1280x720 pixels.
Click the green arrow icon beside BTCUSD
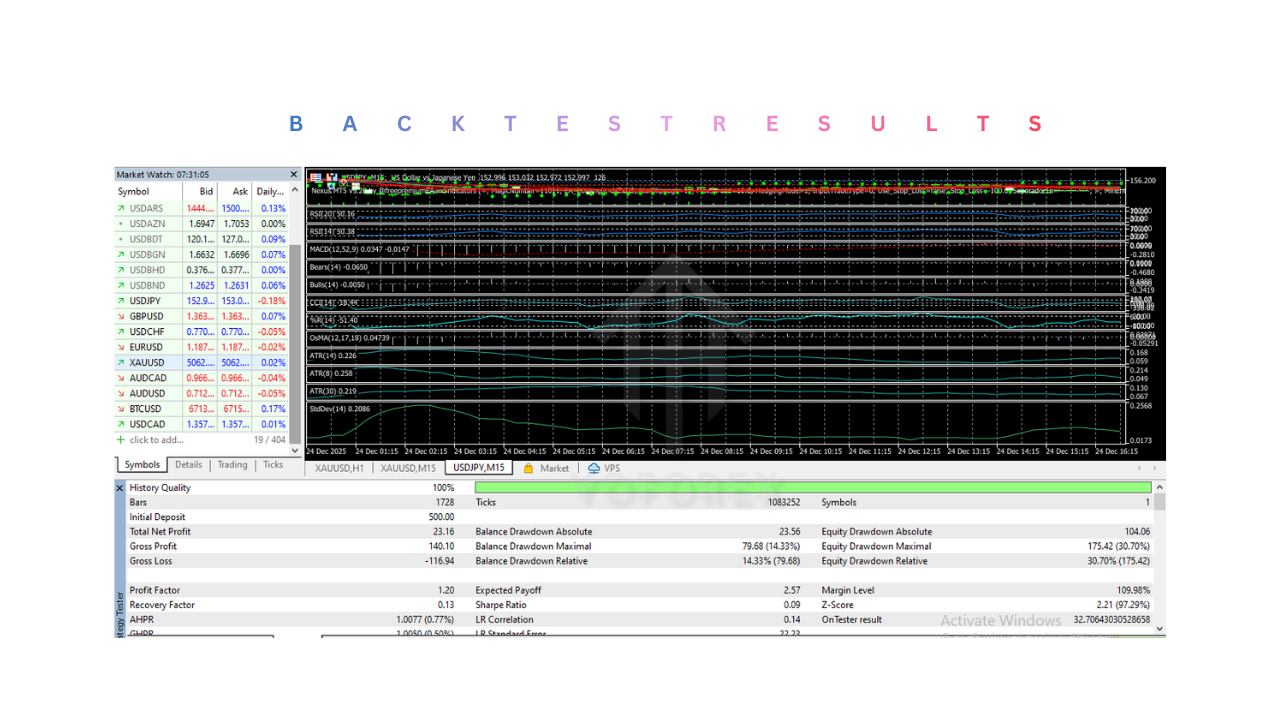[123, 408]
